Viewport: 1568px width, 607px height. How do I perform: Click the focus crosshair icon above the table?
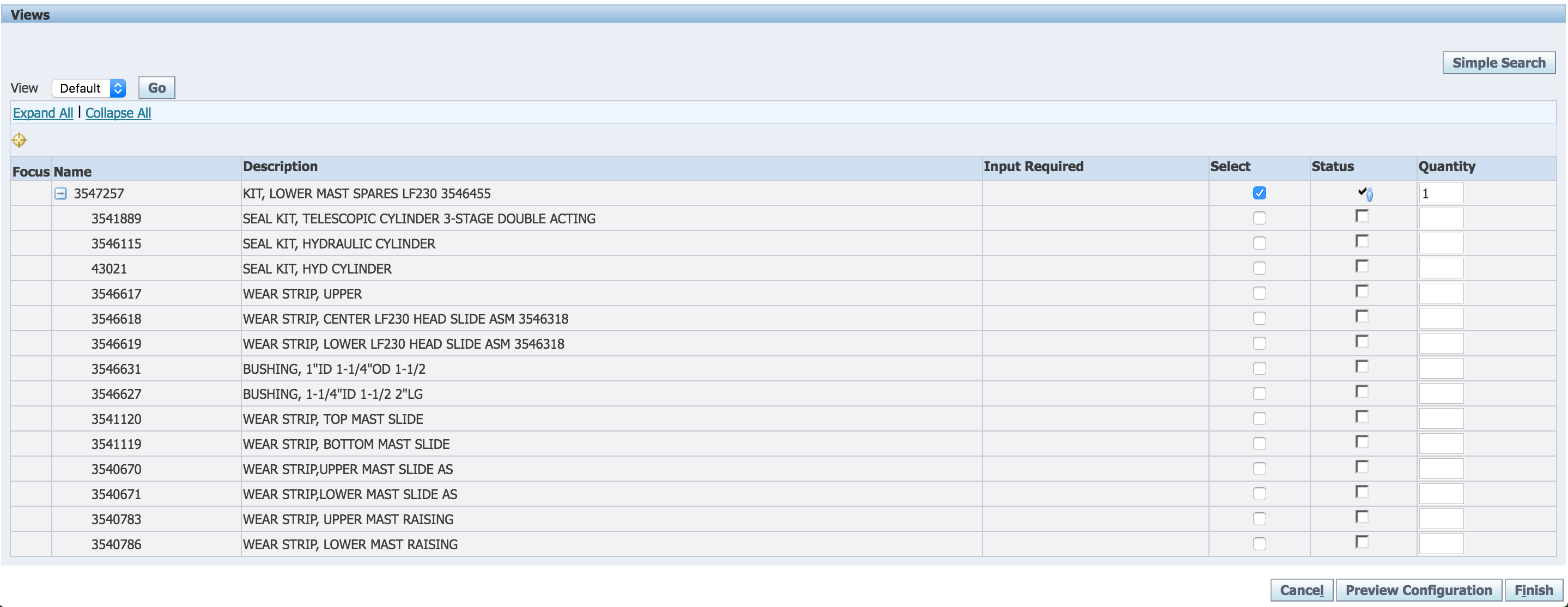[20, 140]
